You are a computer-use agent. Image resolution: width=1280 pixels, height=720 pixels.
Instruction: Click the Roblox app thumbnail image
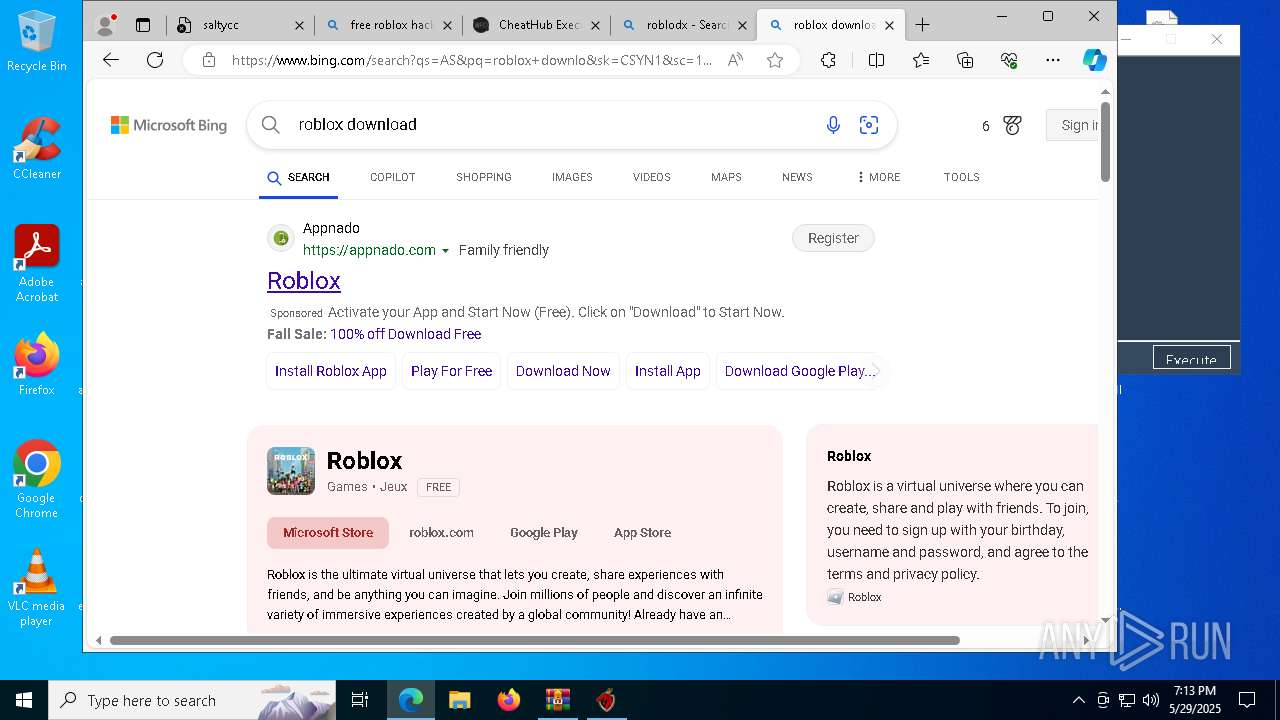pos(291,471)
